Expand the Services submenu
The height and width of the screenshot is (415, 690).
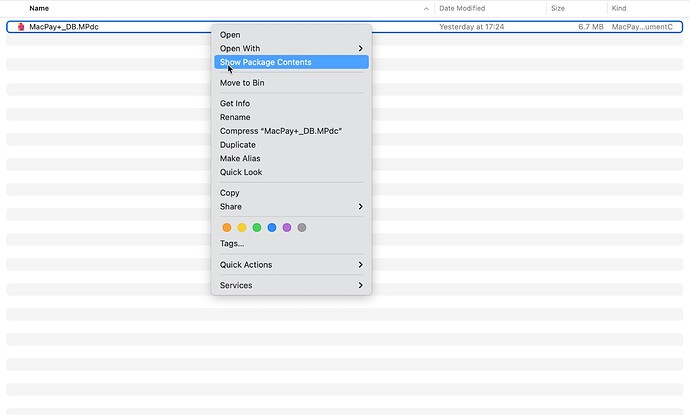click(291, 285)
